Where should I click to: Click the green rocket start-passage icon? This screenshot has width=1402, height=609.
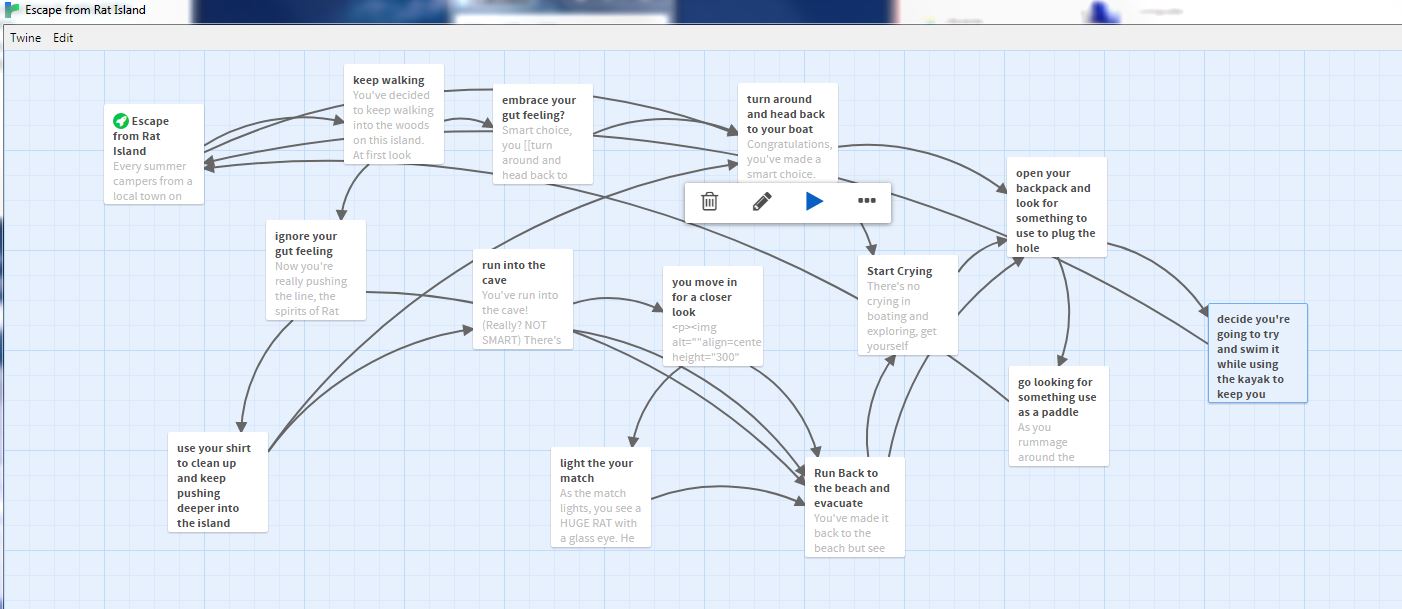tap(120, 121)
